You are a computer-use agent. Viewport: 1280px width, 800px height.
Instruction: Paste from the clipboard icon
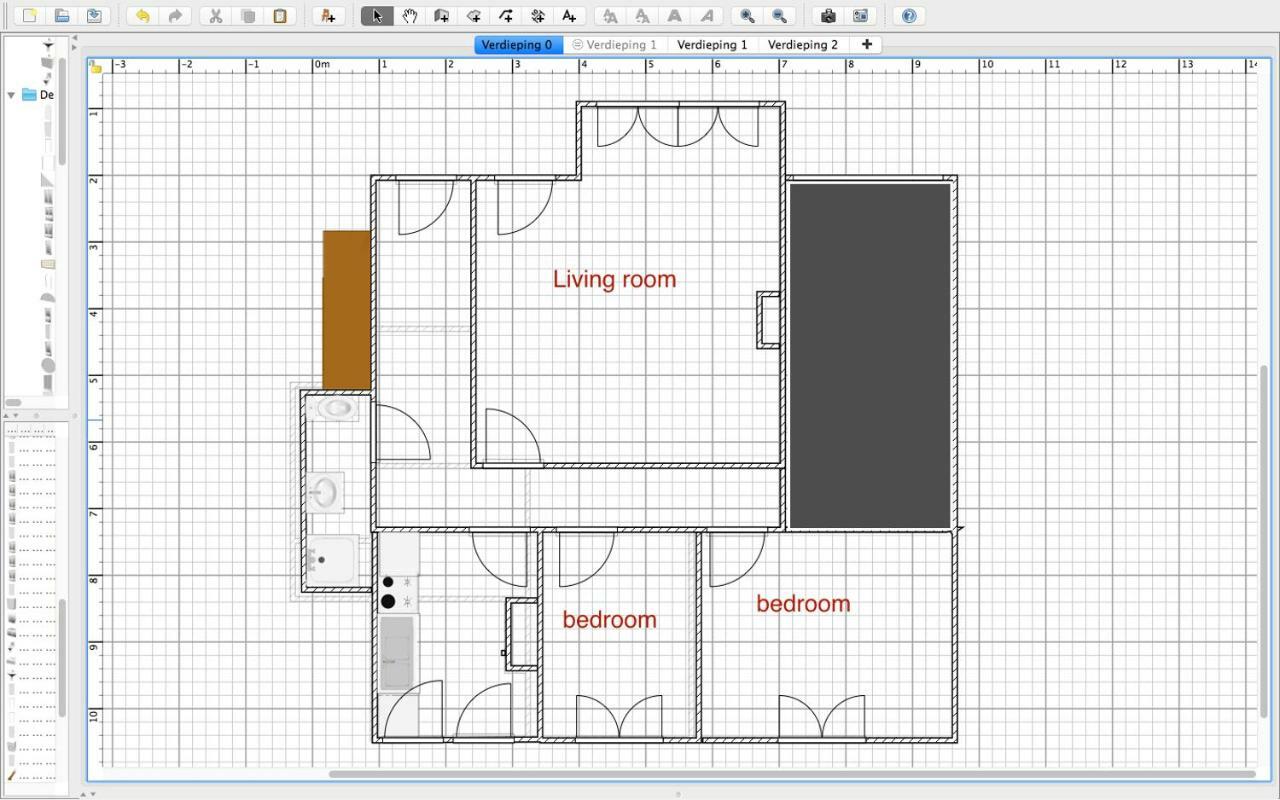click(280, 16)
